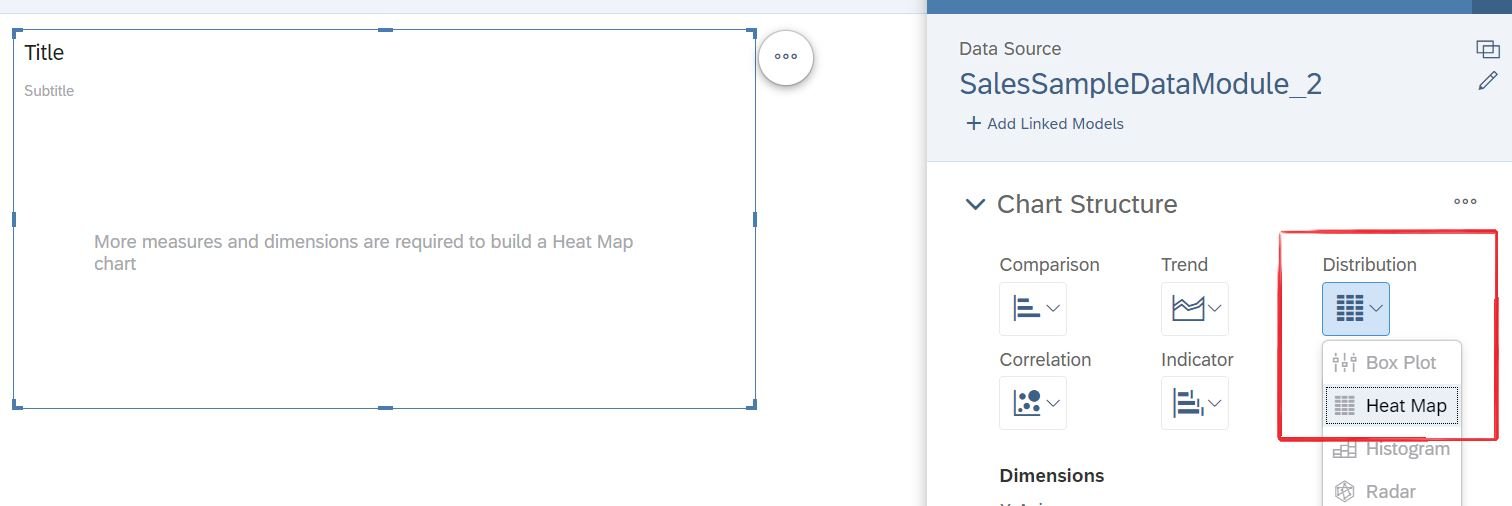Open Chart Structure more options ellipsis
1512x506 pixels.
[x=1465, y=201]
